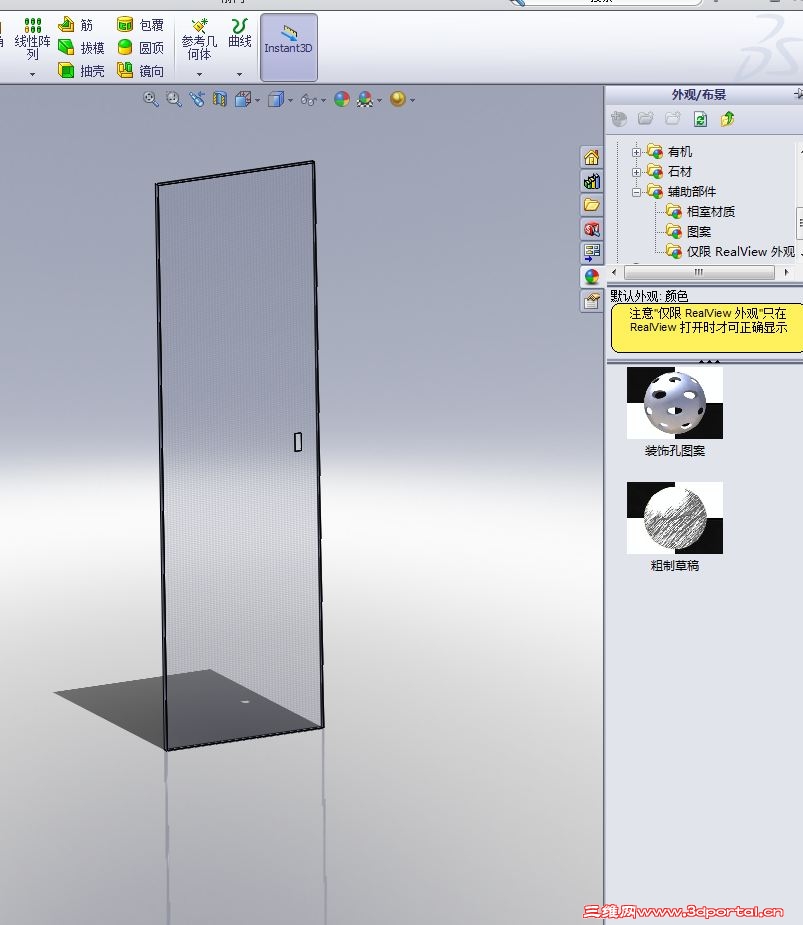Open the Display Style dropdown arrow
This screenshot has width=803, height=925.
pos(290,100)
